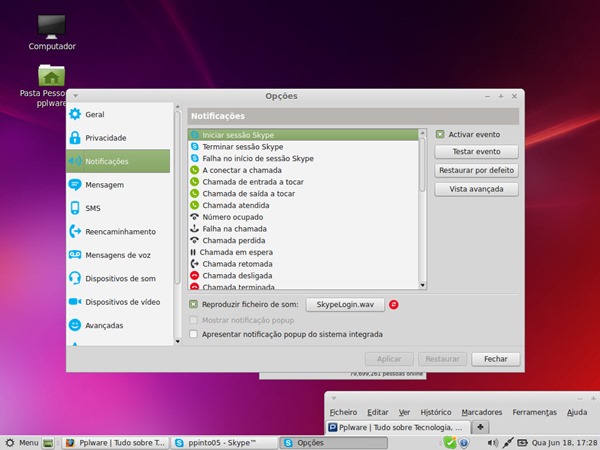Click the network connection tray icon
The width and height of the screenshot is (600, 450).
508,443
